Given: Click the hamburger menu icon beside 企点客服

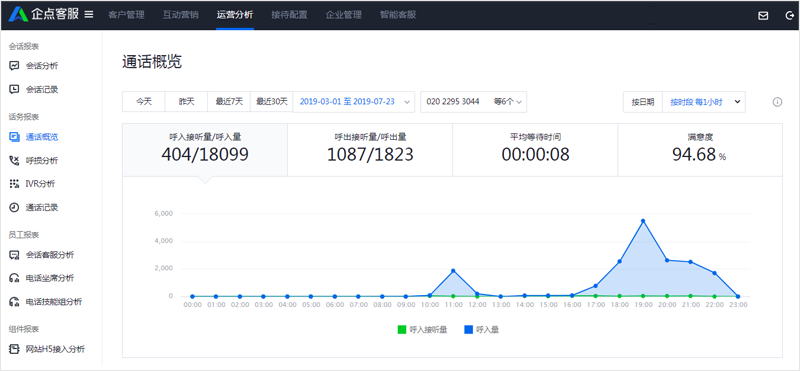Looking at the screenshot, I should [89, 14].
